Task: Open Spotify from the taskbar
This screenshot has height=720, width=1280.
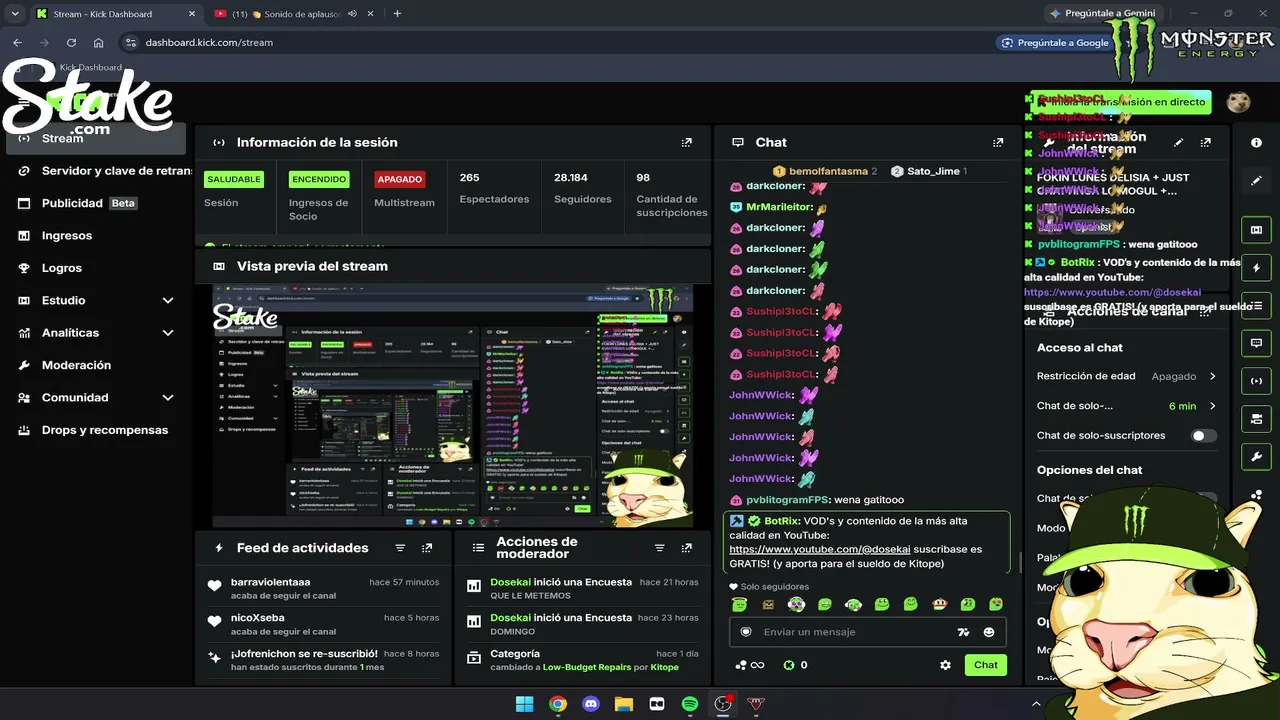Action: coord(690,704)
